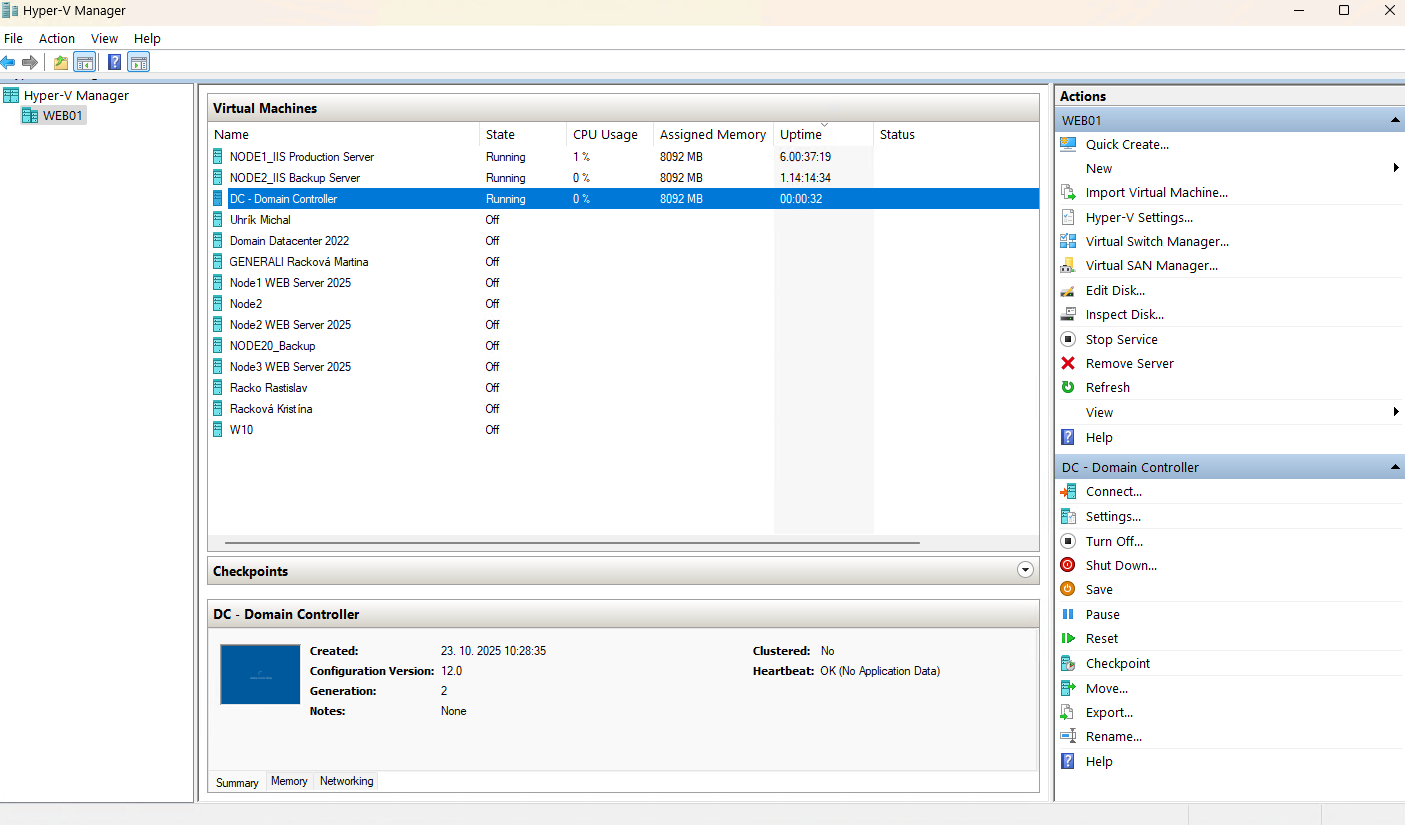Click Connect... in the actions pane
The height and width of the screenshot is (825, 1405).
pos(1113,491)
